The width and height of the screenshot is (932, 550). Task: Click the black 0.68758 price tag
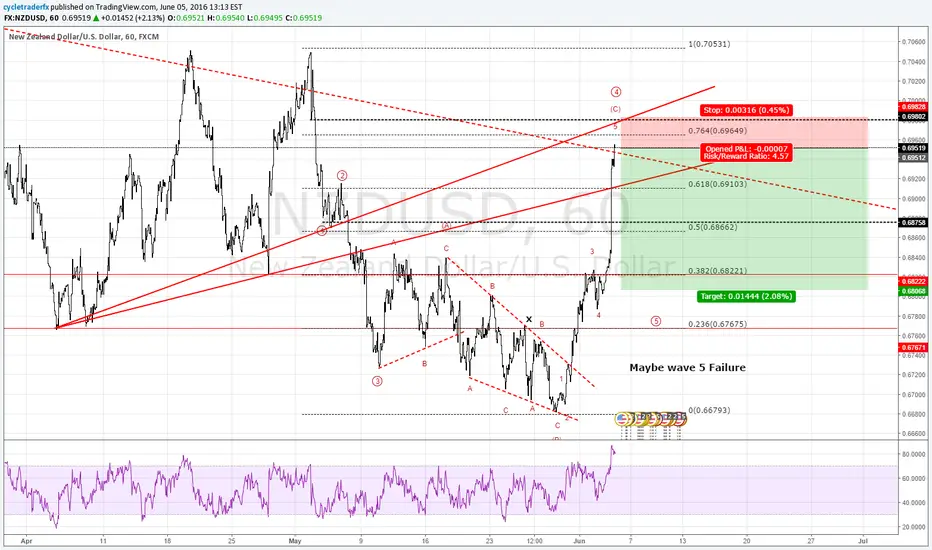tap(914, 222)
